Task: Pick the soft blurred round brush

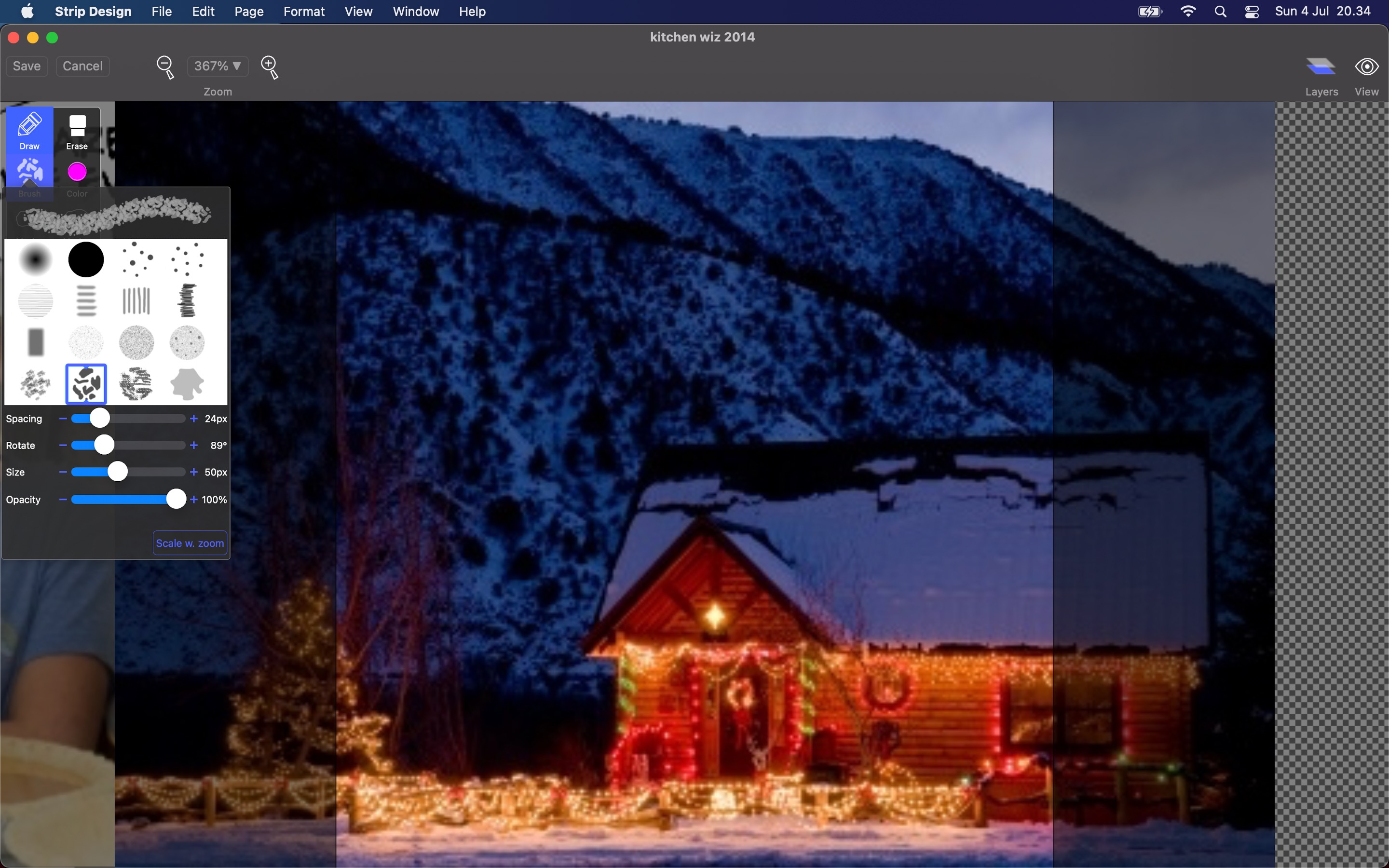Action: pos(36,259)
